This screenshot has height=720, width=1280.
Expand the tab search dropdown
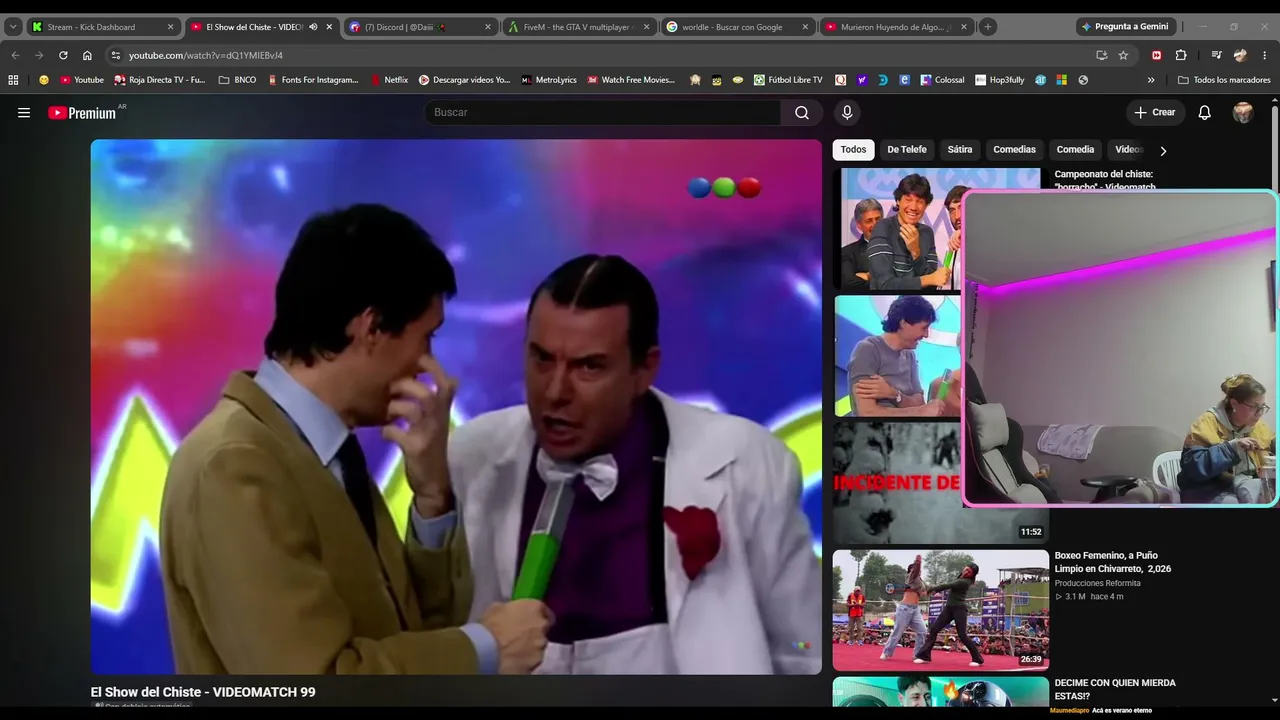point(13,27)
